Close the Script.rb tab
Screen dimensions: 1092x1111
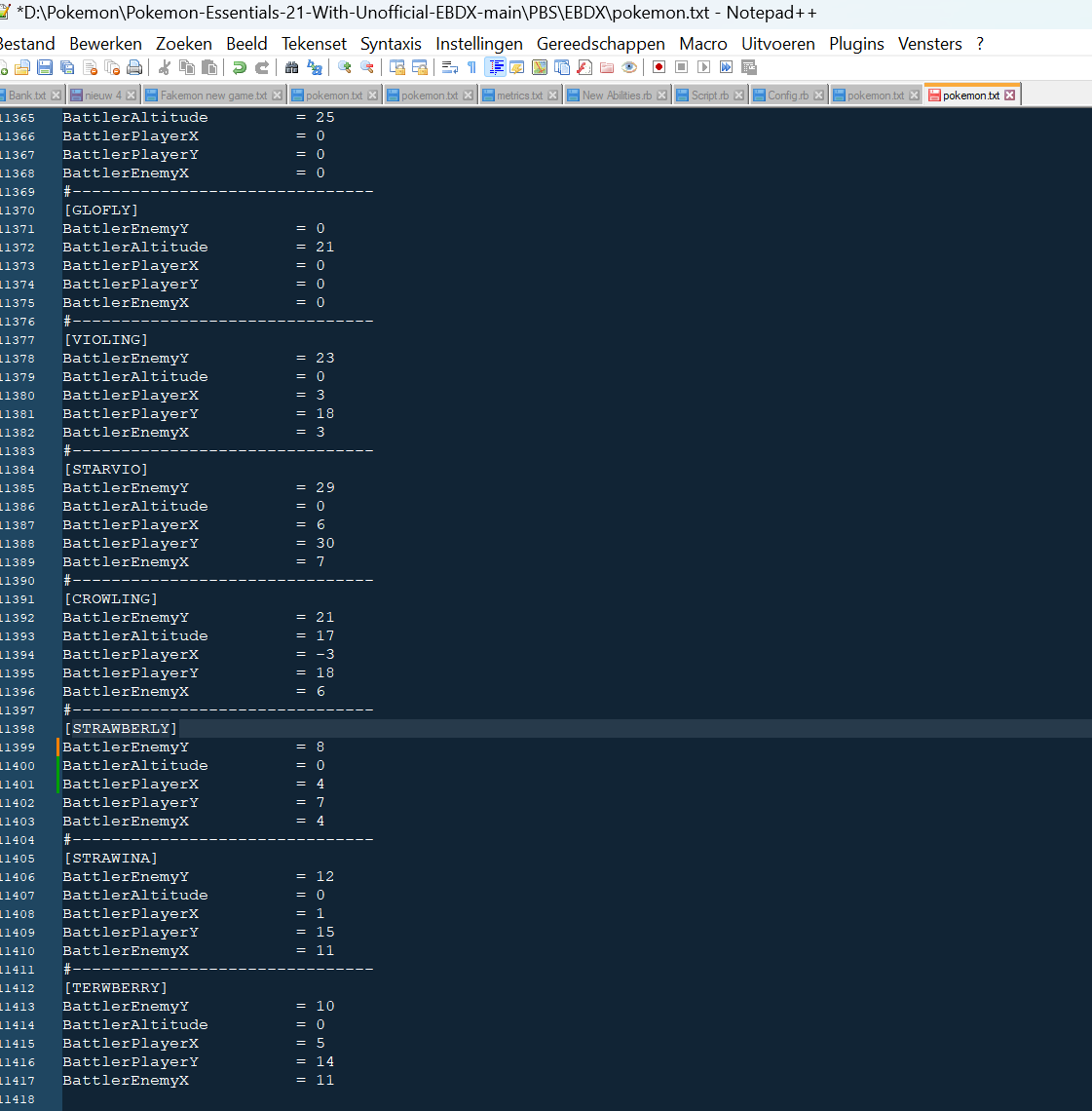pos(739,96)
